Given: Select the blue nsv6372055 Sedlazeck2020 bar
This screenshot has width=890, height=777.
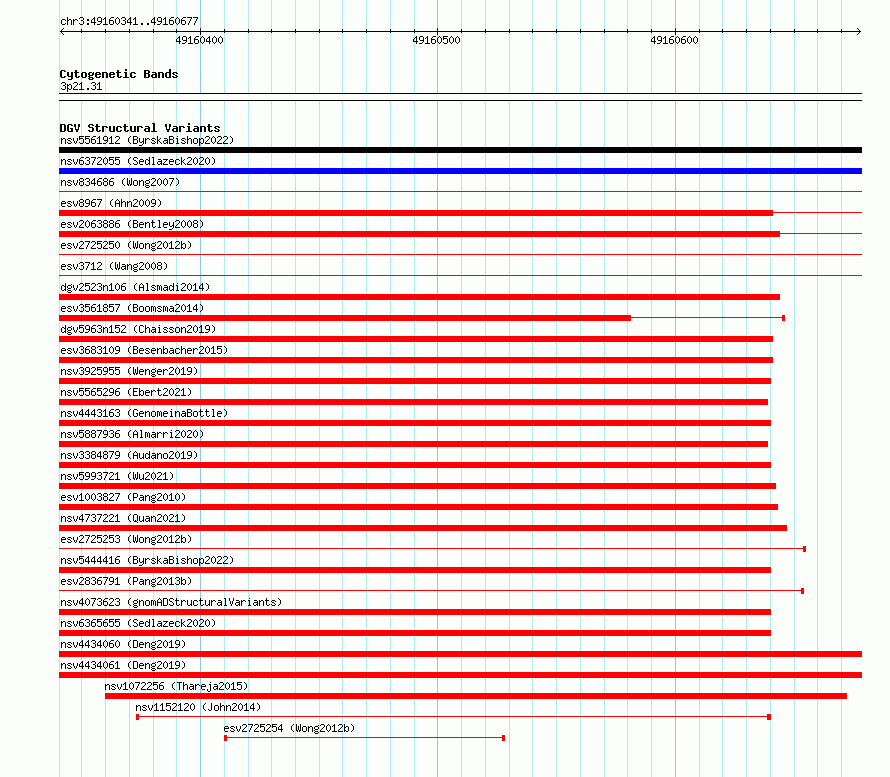Looking at the screenshot, I should [460, 171].
